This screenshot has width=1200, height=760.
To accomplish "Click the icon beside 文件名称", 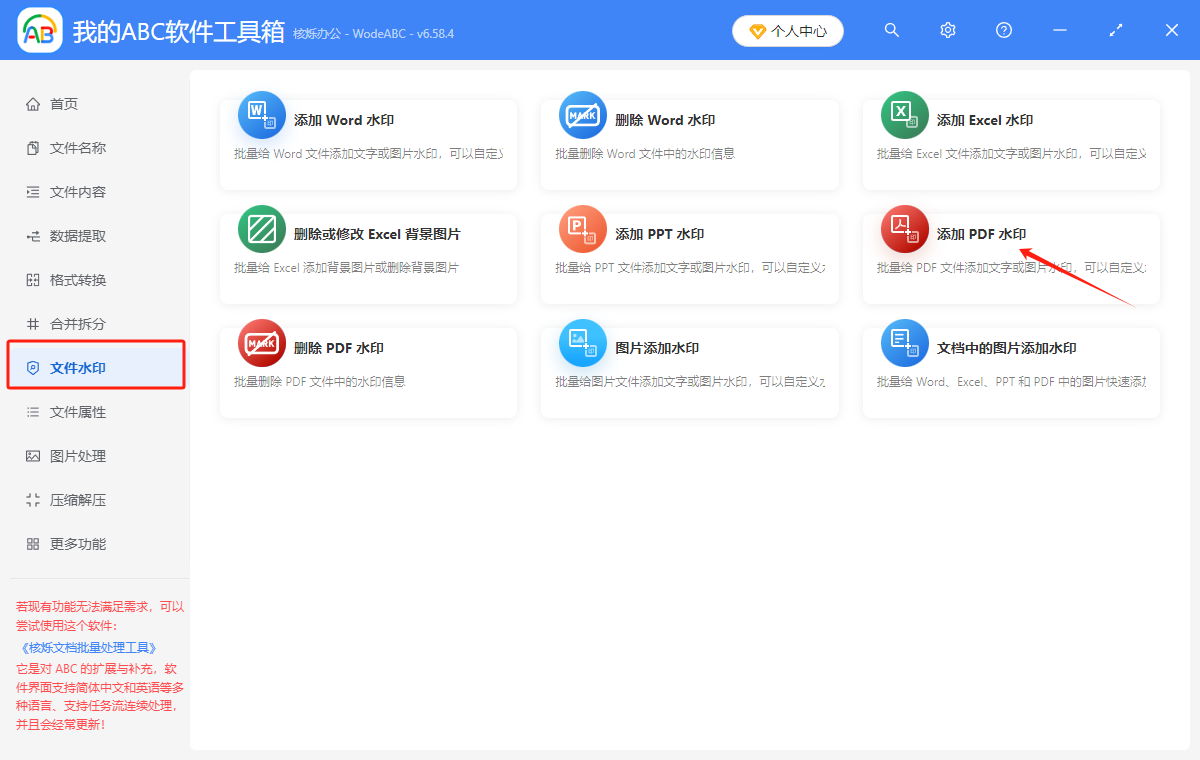I will pos(33,148).
